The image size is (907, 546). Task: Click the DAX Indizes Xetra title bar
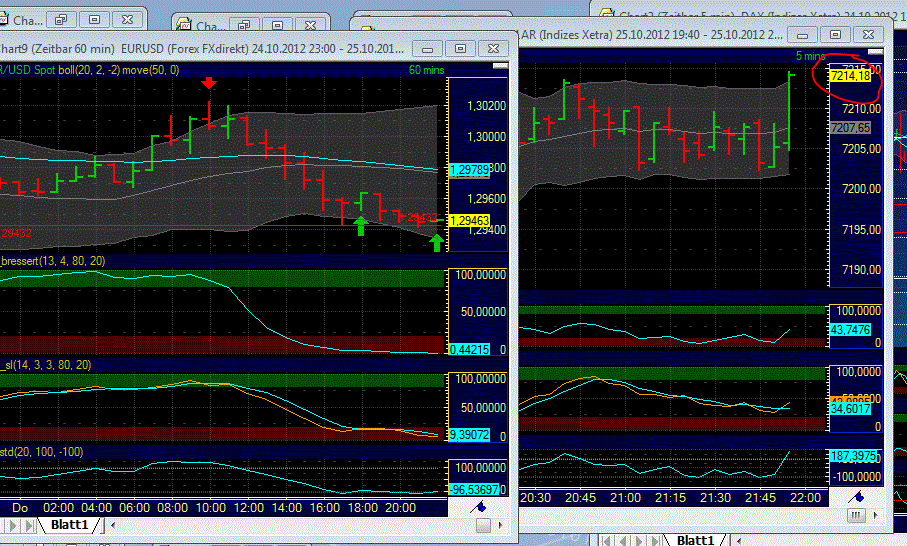[x=651, y=35]
